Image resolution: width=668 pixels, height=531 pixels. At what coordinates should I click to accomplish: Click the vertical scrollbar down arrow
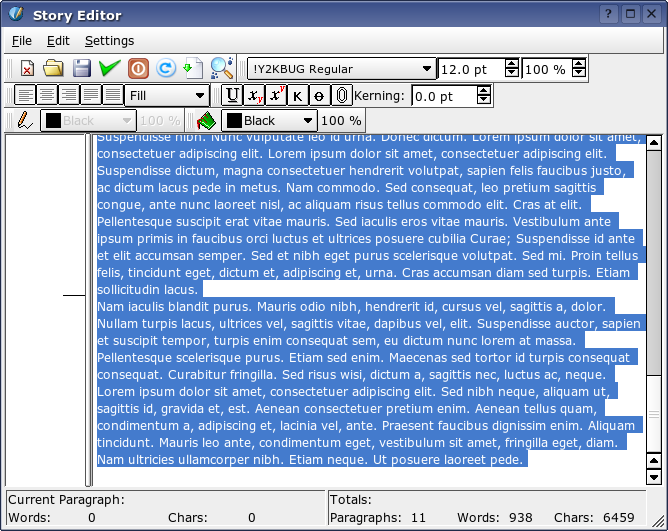click(x=654, y=478)
